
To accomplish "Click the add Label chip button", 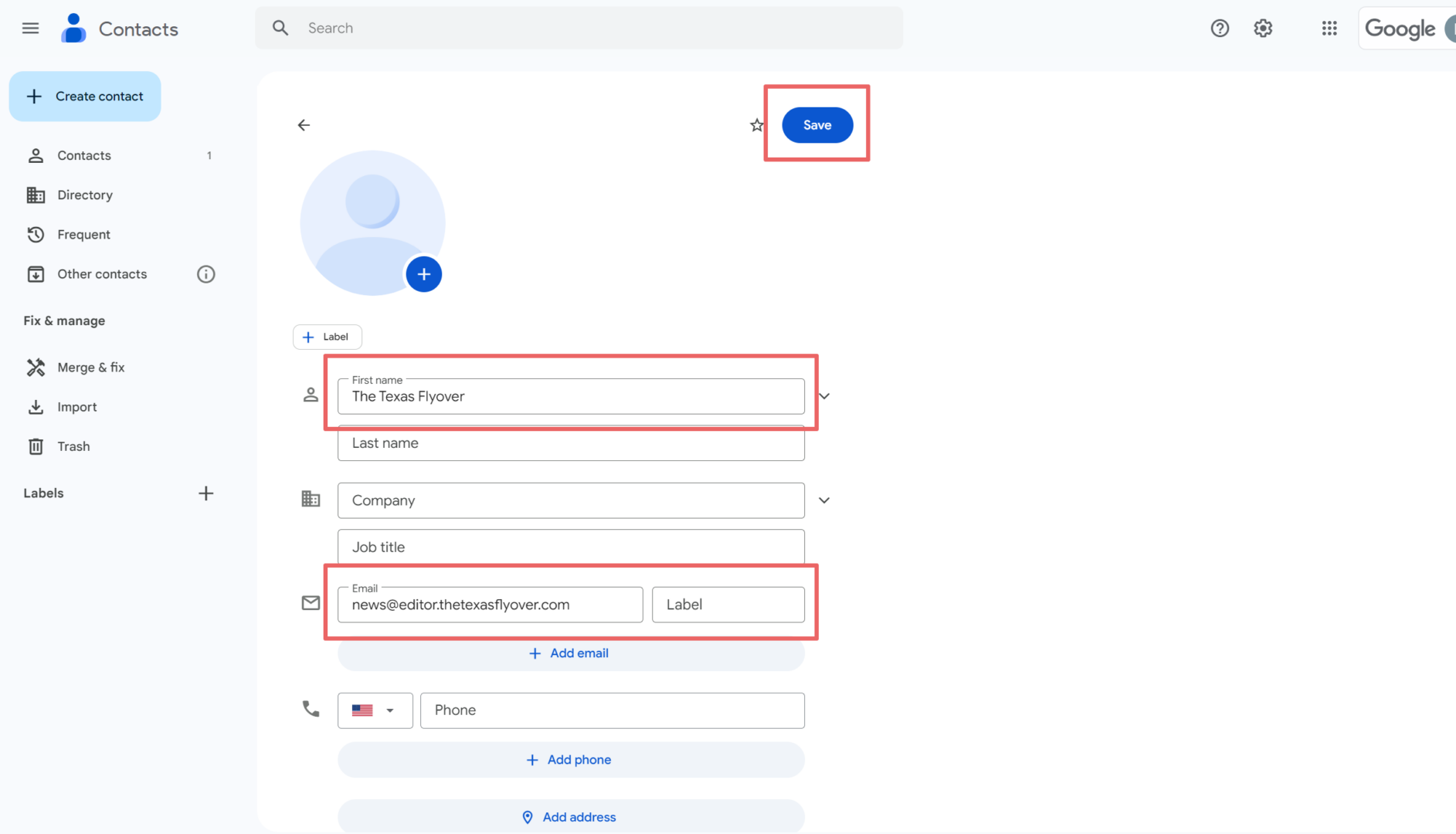I will click(x=327, y=337).
